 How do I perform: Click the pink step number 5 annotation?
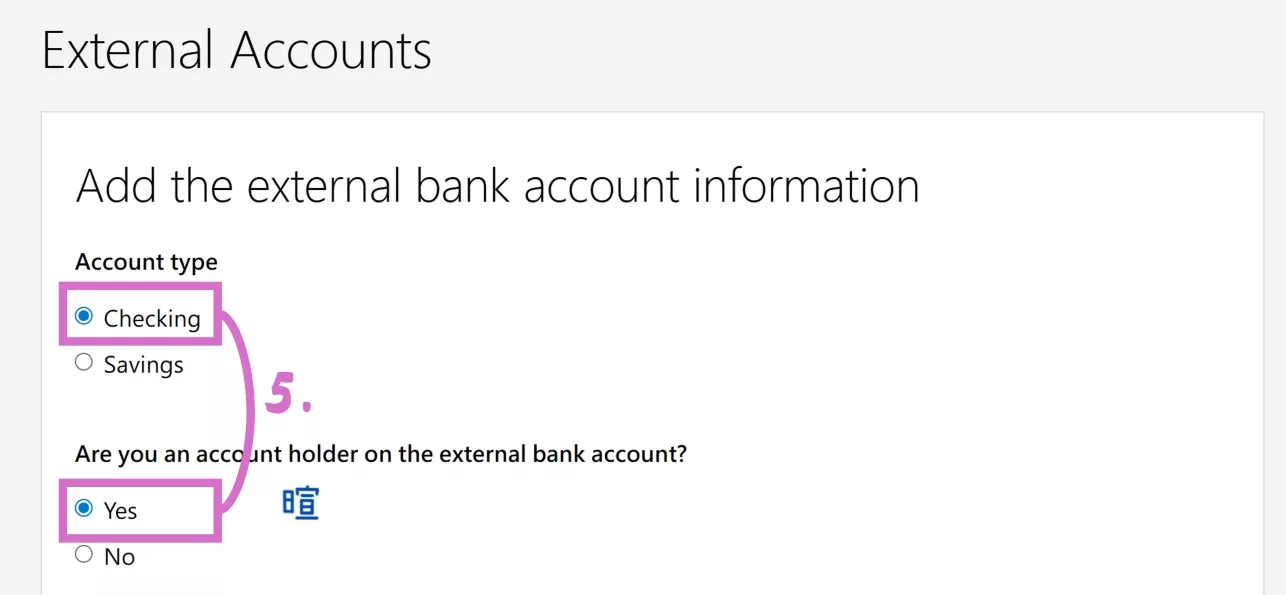280,396
